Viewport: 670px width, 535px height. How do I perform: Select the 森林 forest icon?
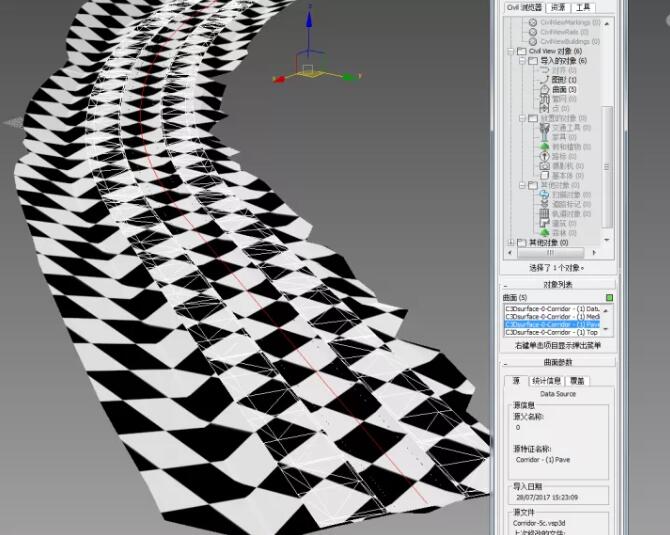[x=544, y=232]
